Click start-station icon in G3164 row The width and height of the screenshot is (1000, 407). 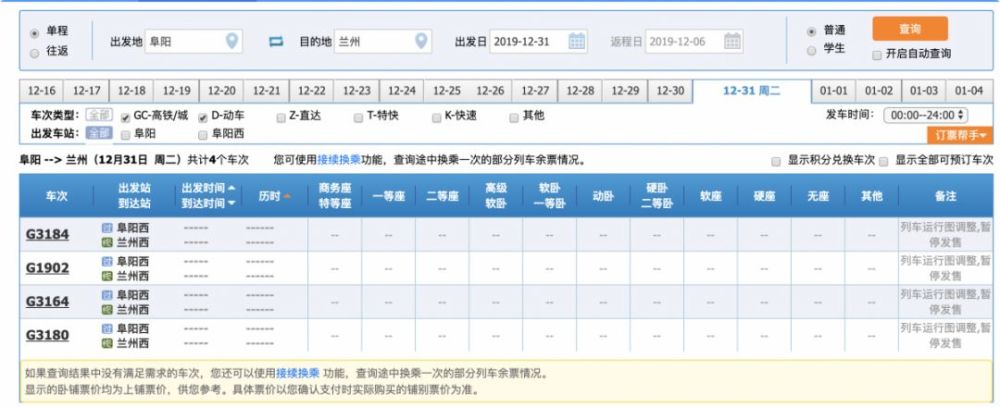(x=107, y=295)
